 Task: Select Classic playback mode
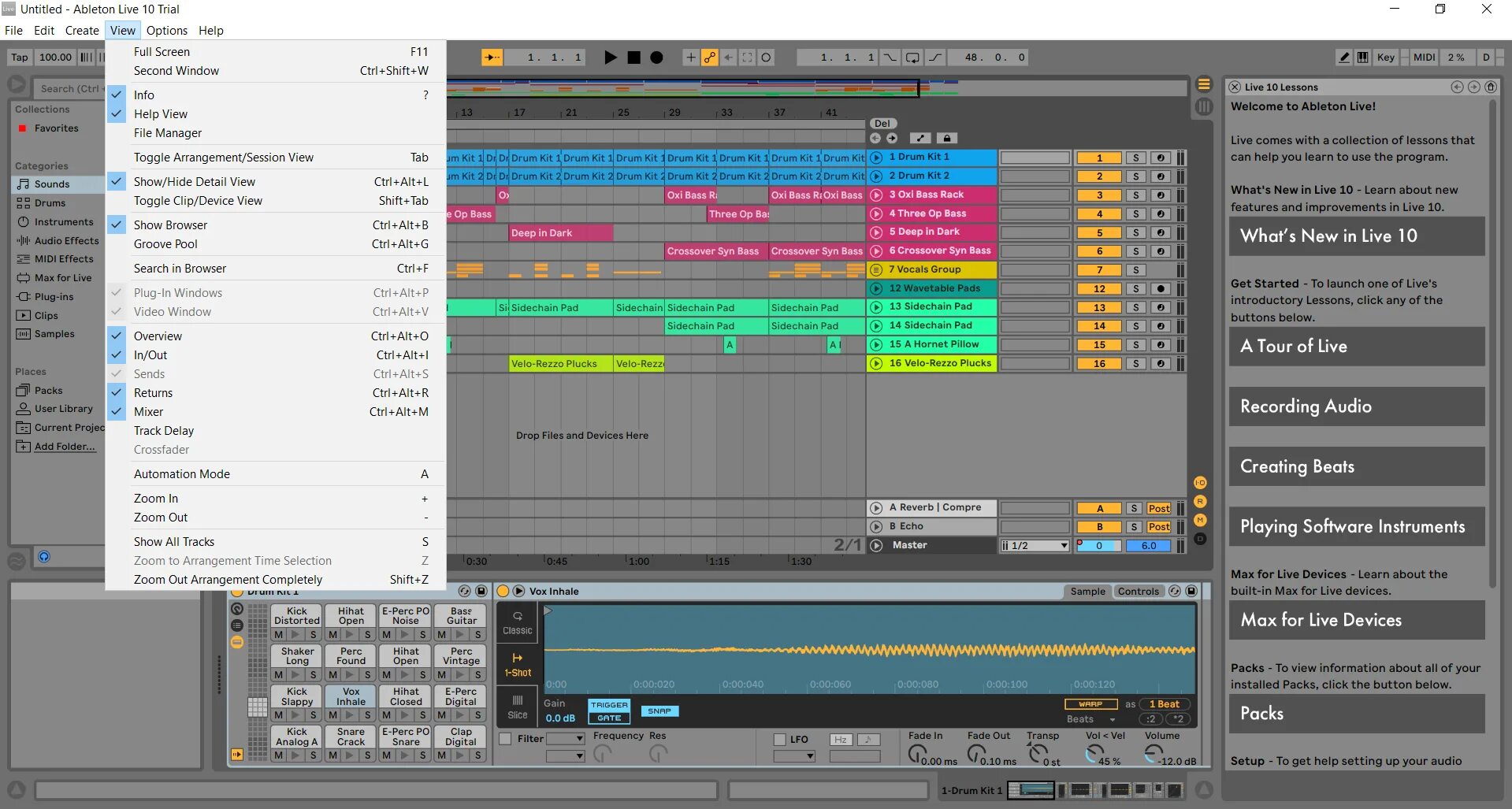(x=518, y=622)
